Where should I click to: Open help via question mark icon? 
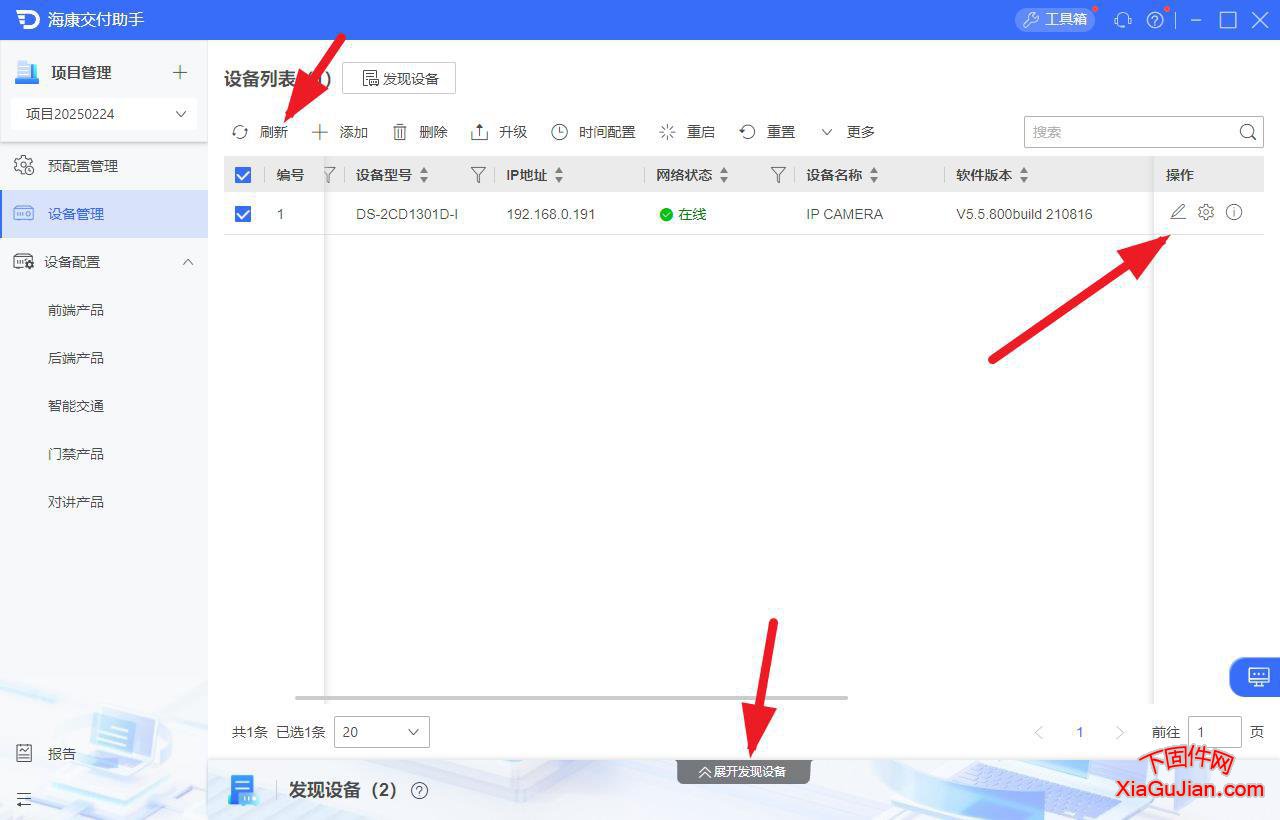tap(1155, 19)
